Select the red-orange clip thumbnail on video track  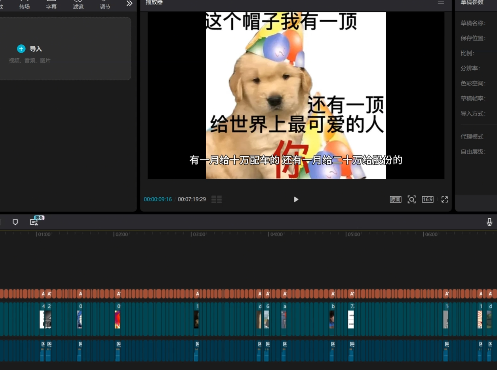tap(117, 319)
